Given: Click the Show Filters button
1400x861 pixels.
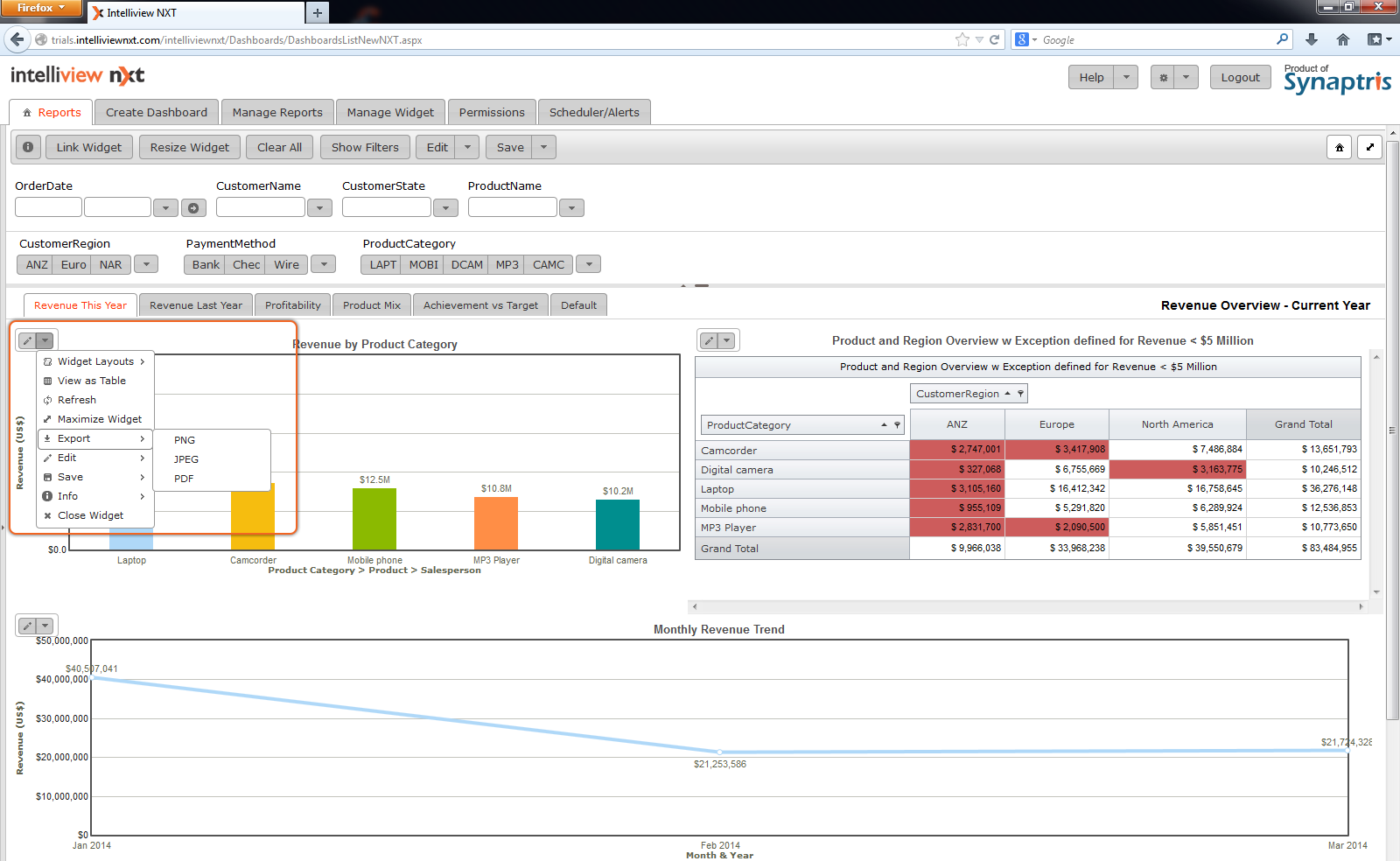Looking at the screenshot, I should tap(365, 147).
